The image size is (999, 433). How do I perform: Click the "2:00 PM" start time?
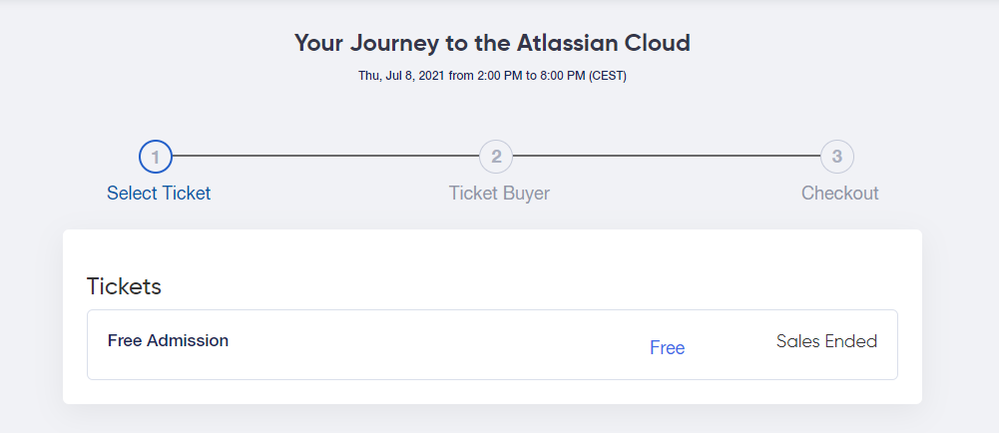coord(501,76)
